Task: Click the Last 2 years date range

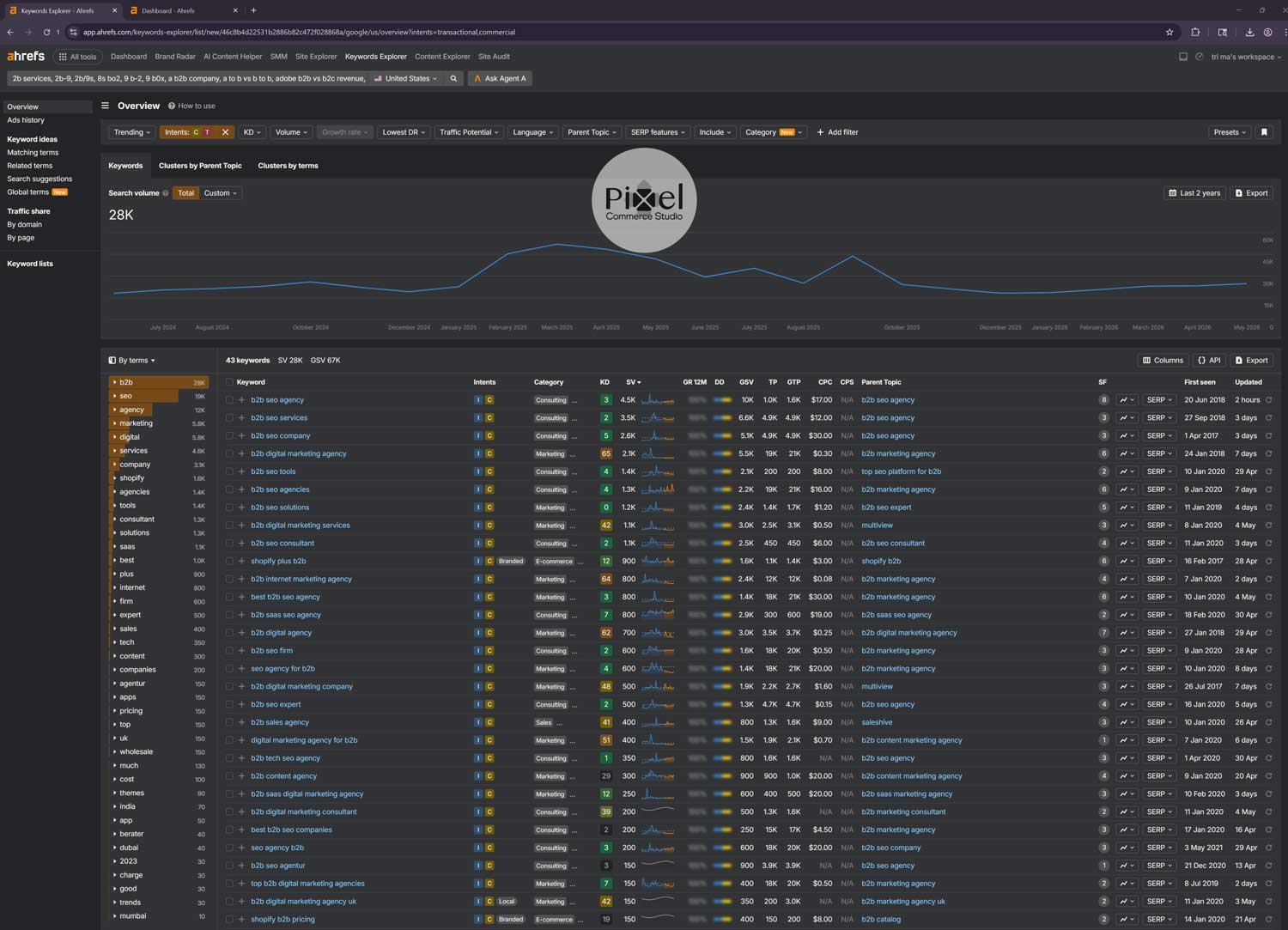Action: pyautogui.click(x=1194, y=193)
